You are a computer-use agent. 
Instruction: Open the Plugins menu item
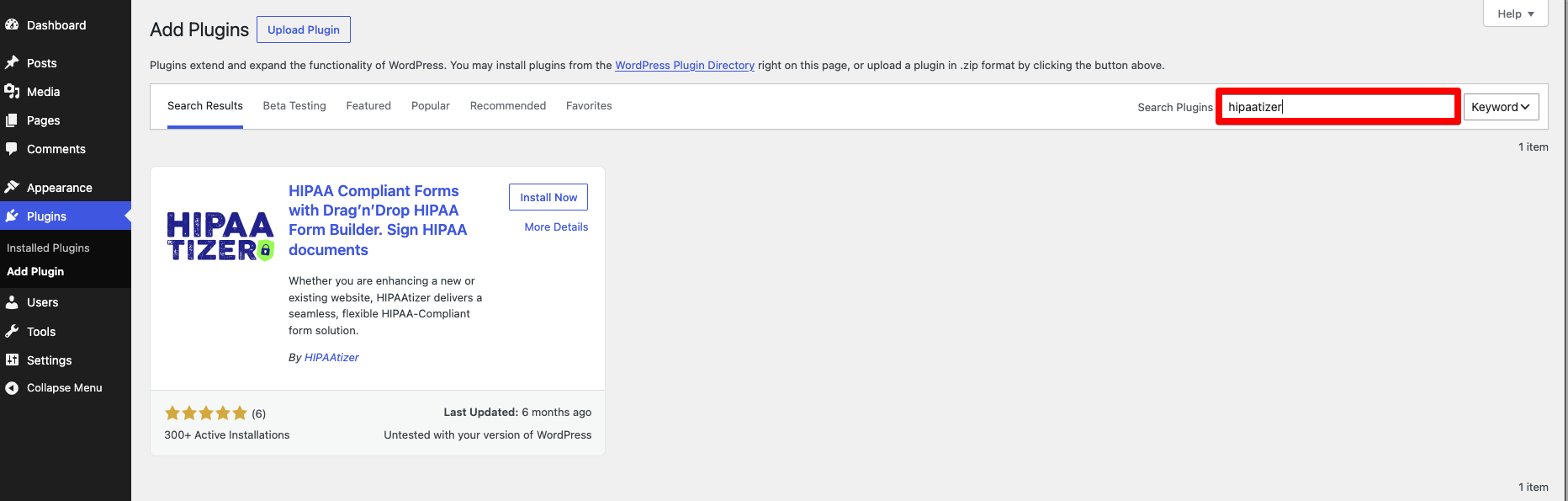point(66,216)
